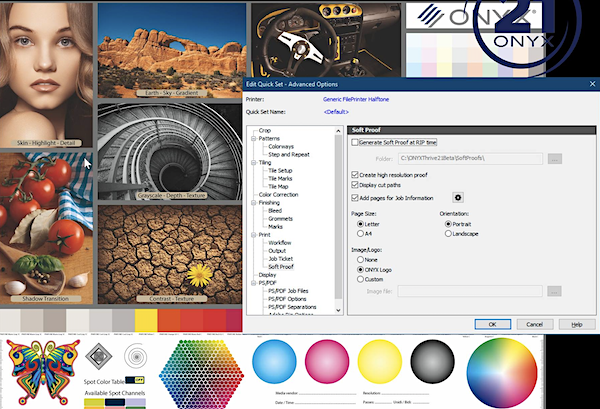The height and width of the screenshot is (409, 600).
Task: Click the butterfly graphic in test image
Action: (42, 372)
